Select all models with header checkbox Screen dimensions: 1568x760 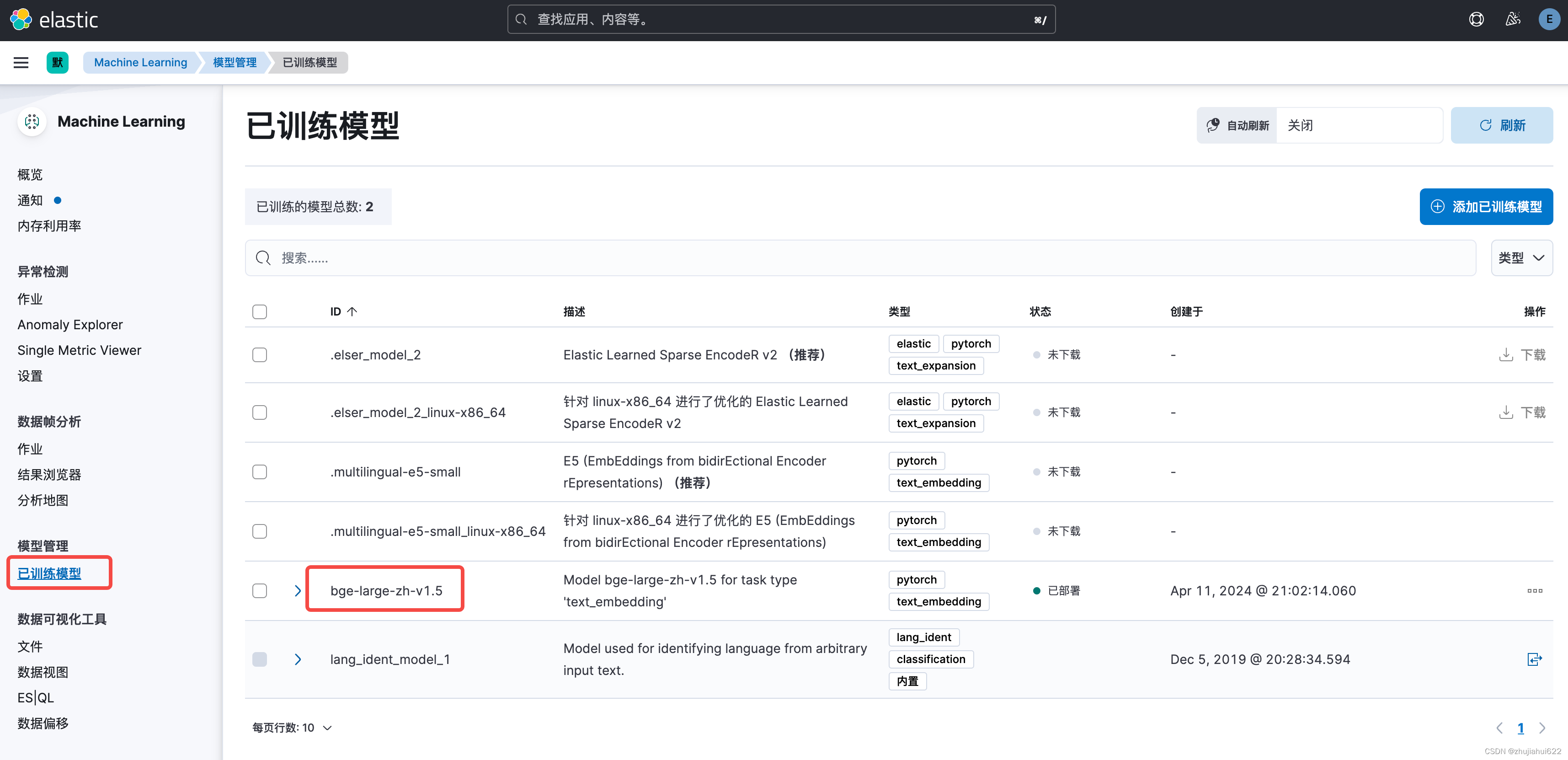(x=259, y=312)
